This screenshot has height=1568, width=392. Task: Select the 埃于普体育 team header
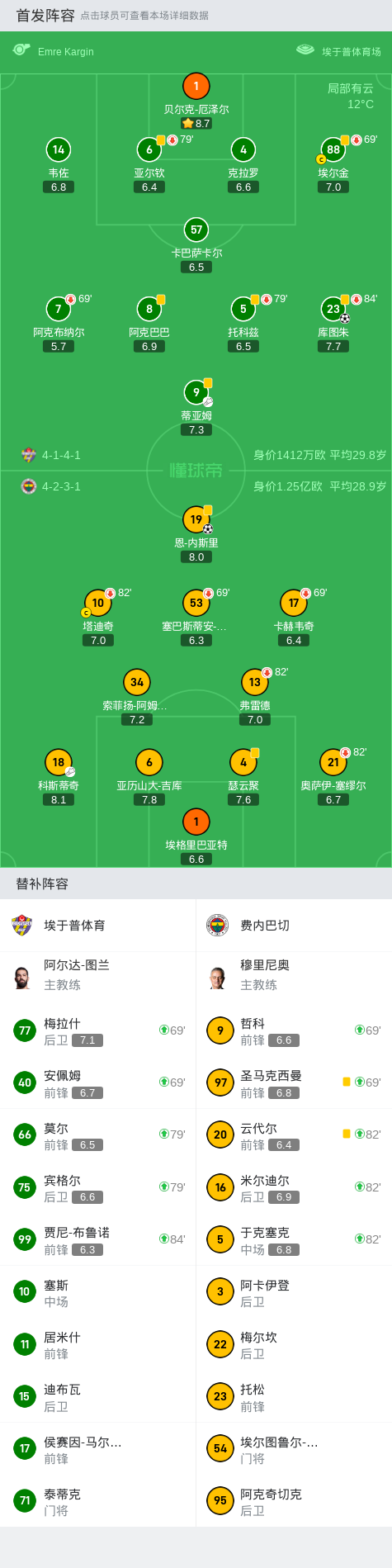(x=98, y=926)
